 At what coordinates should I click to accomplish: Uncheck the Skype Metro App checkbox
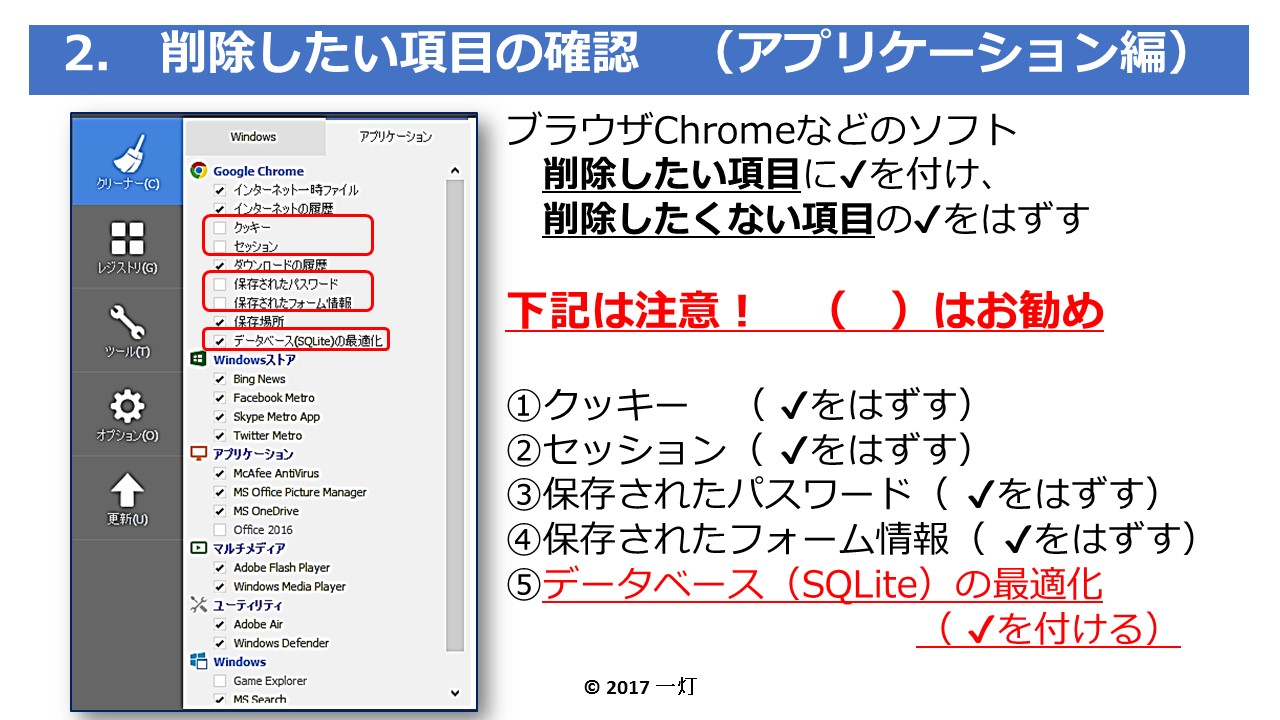tap(220, 417)
